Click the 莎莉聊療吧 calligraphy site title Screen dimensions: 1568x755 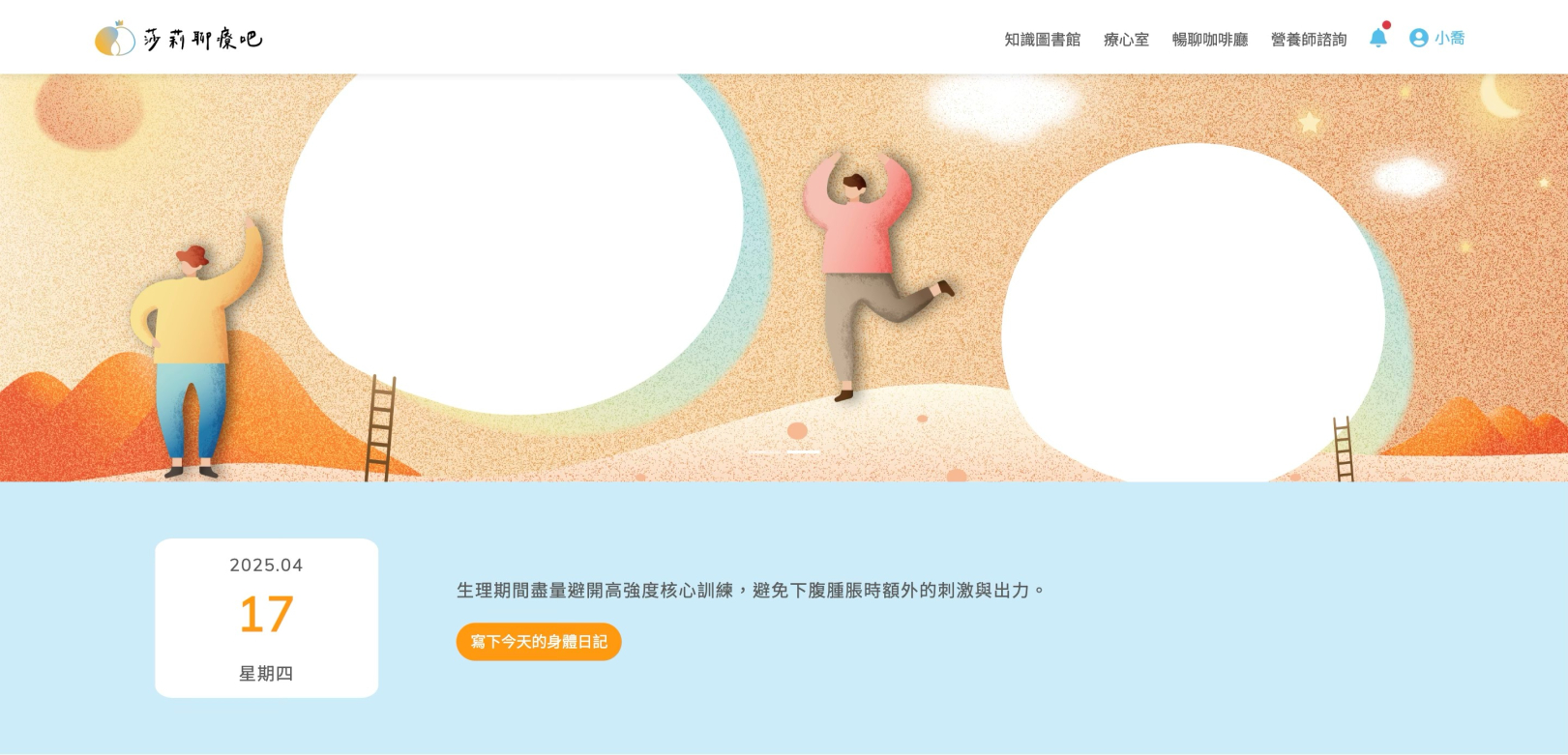click(202, 39)
